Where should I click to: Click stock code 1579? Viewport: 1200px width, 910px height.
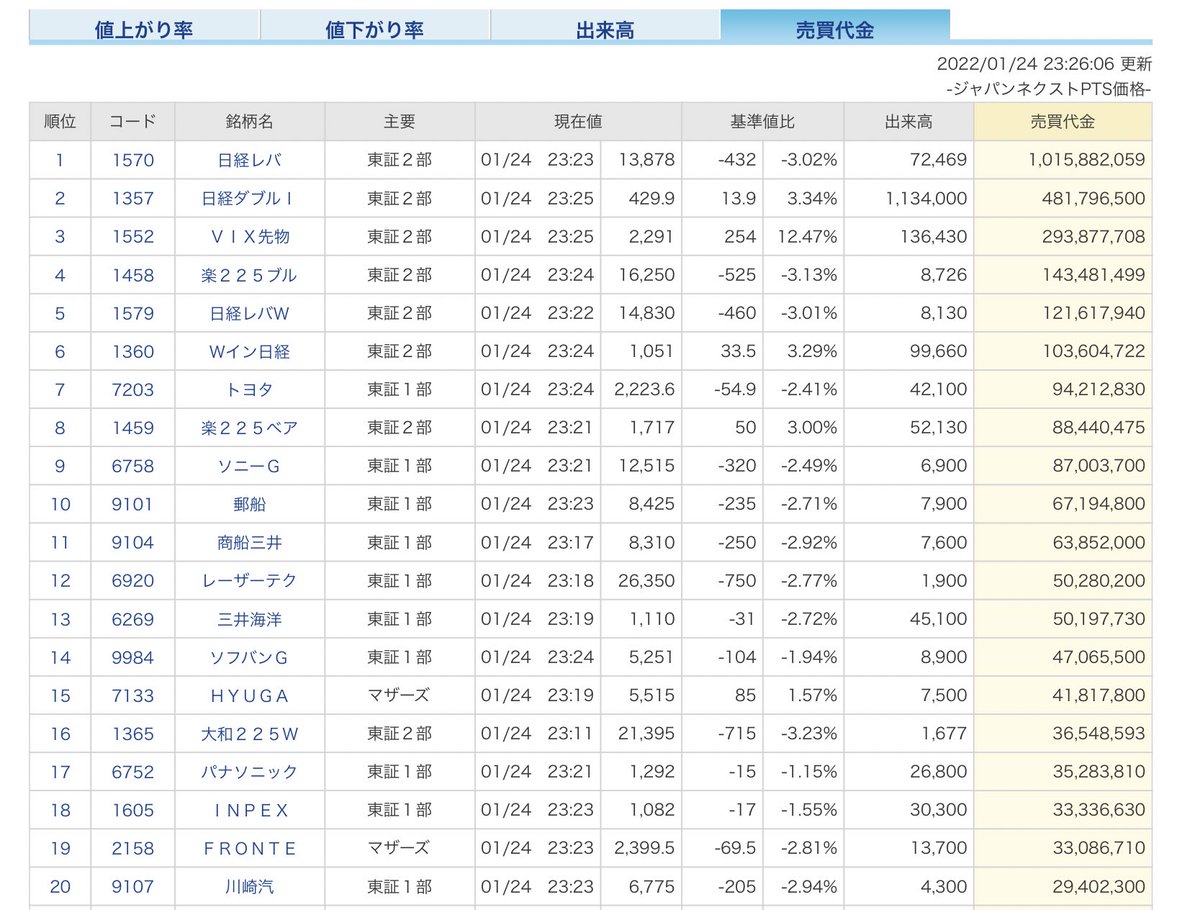133,313
